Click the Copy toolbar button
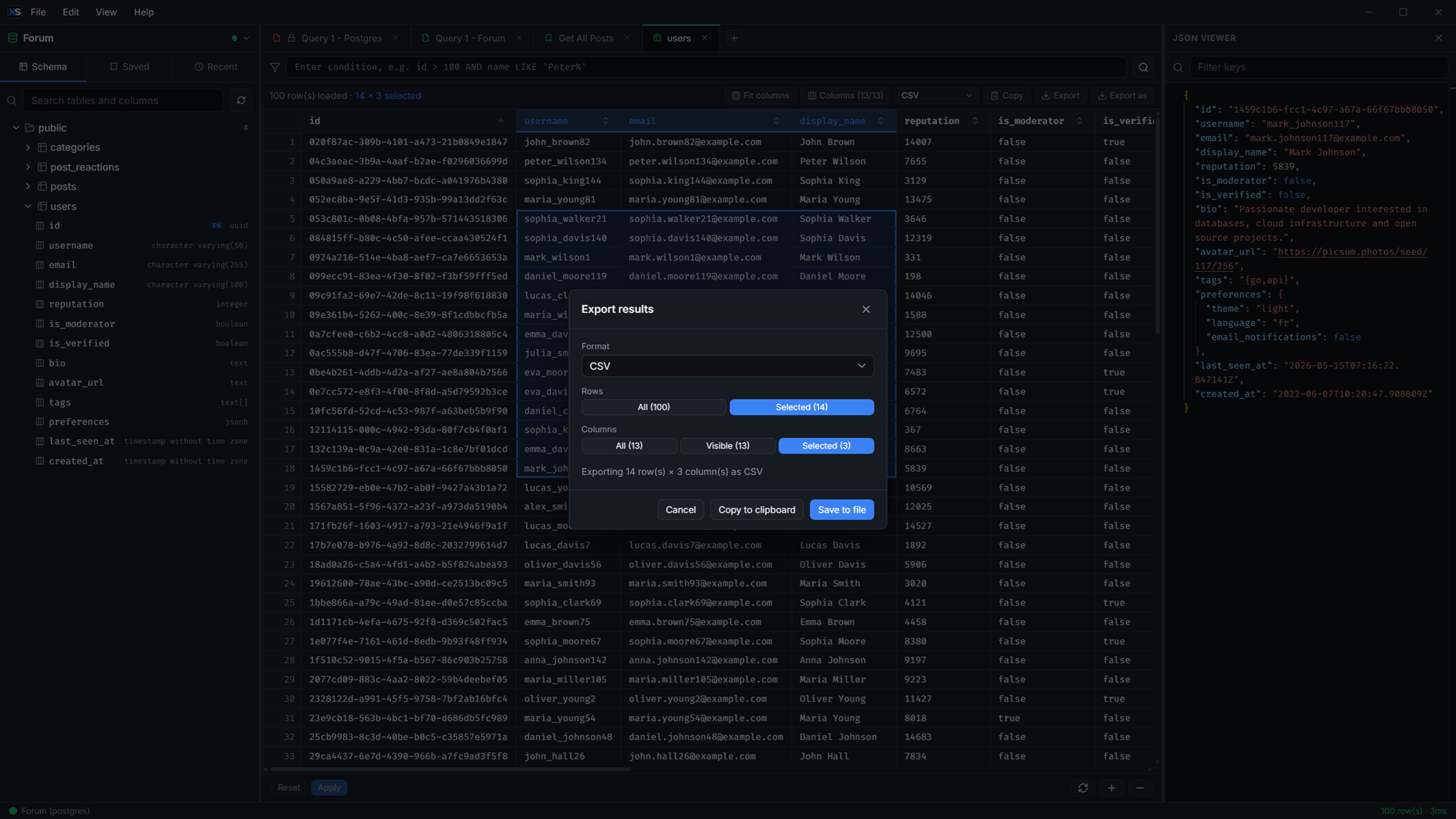The image size is (1456, 819). (1006, 95)
